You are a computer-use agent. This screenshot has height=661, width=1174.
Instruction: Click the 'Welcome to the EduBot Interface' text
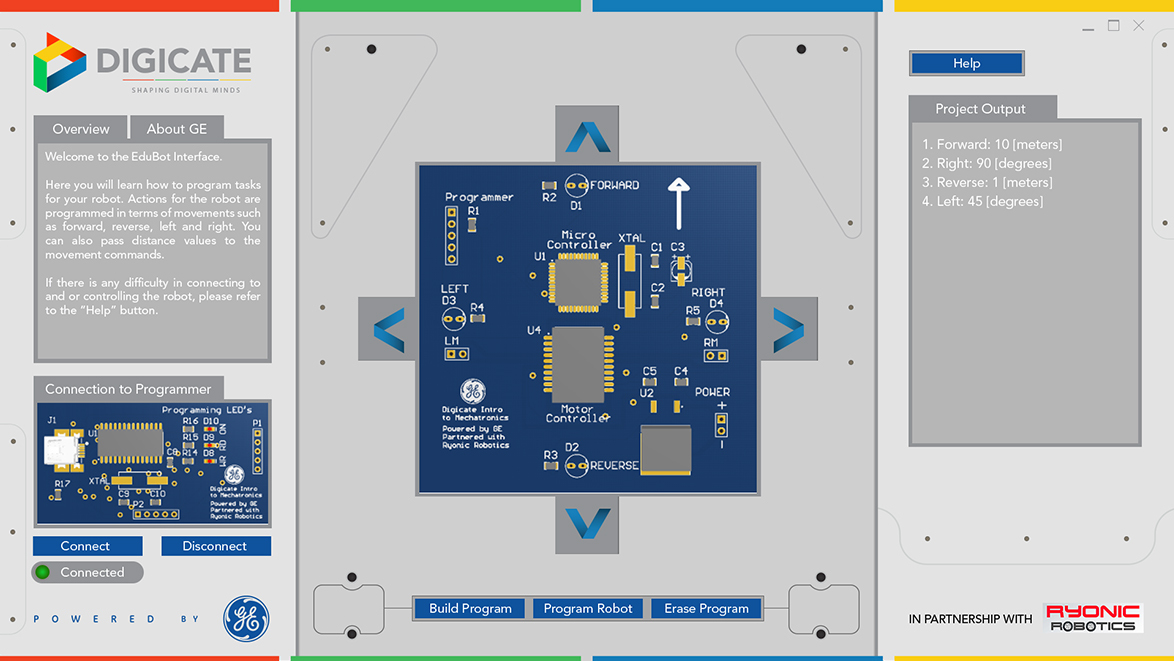click(x=133, y=156)
